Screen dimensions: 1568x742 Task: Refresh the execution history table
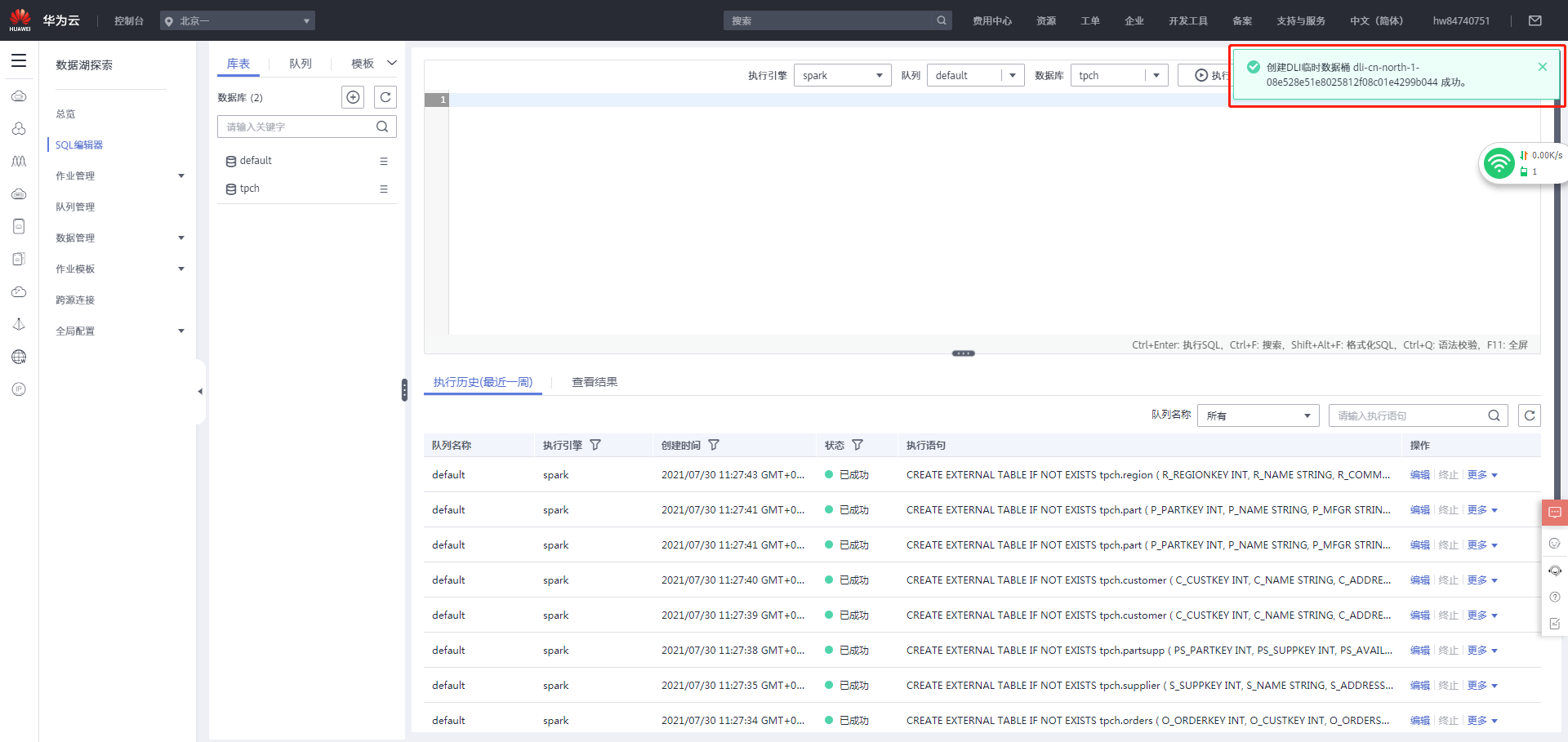pyautogui.click(x=1530, y=415)
